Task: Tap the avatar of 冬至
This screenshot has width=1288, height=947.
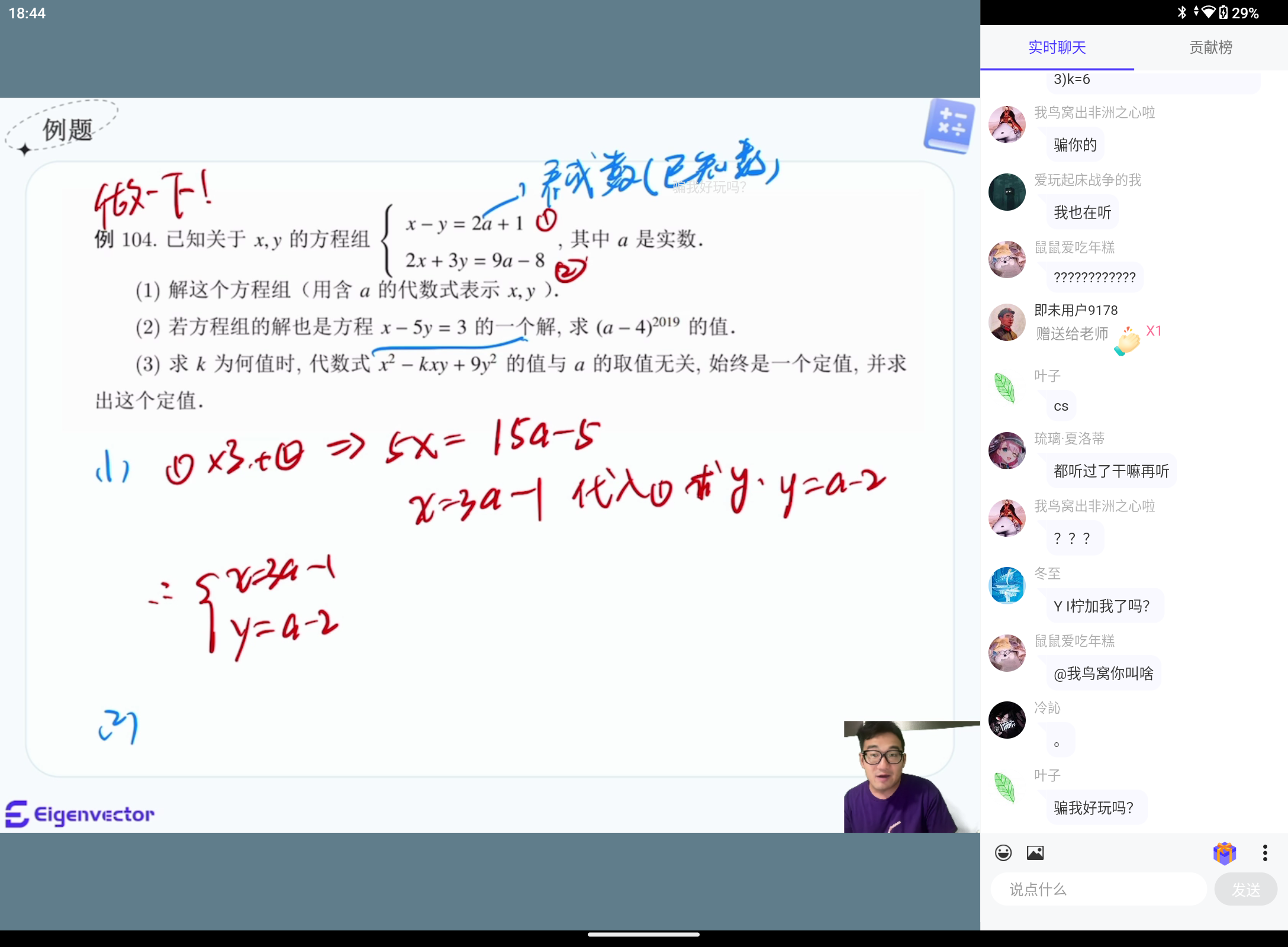Action: point(1007,585)
